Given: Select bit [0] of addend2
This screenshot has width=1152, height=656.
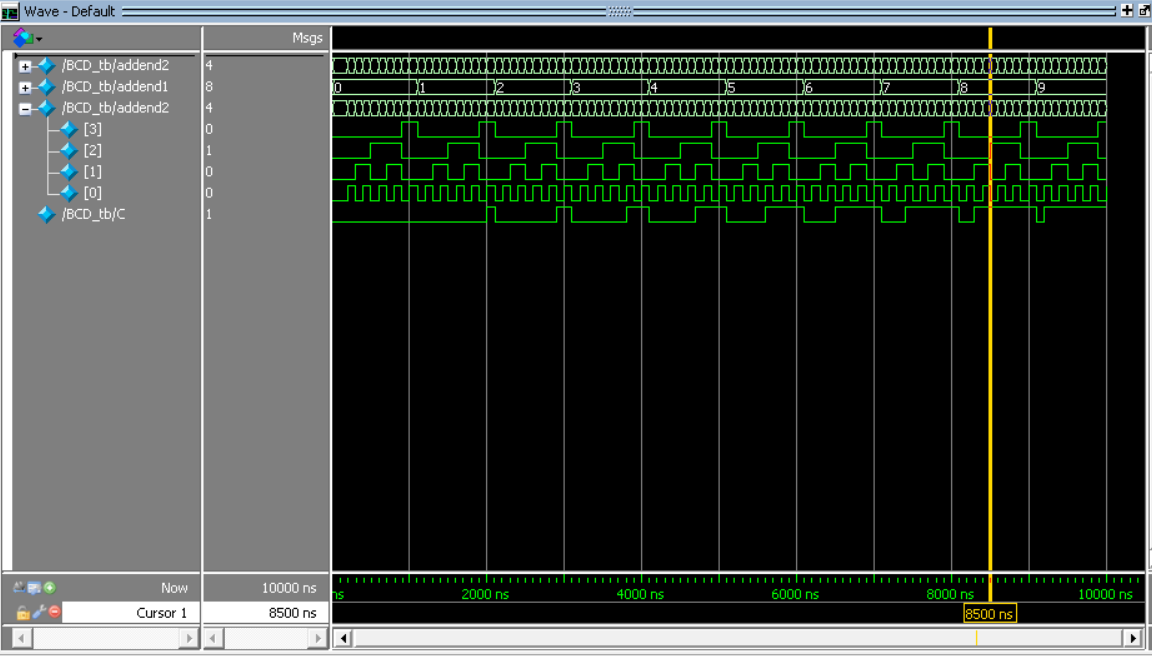Looking at the screenshot, I should point(93,192).
